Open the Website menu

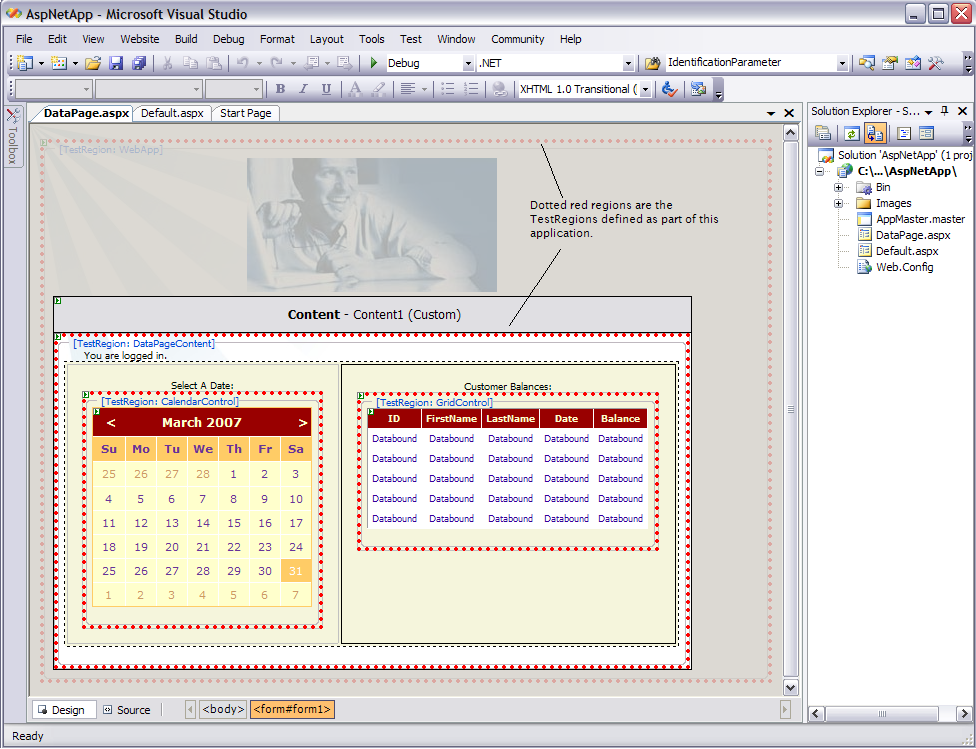click(139, 39)
